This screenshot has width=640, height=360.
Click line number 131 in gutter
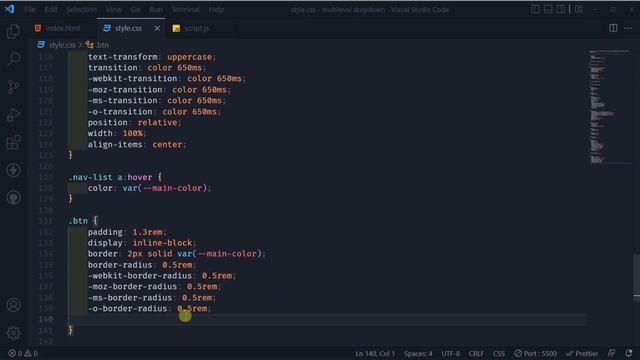tap(46, 221)
